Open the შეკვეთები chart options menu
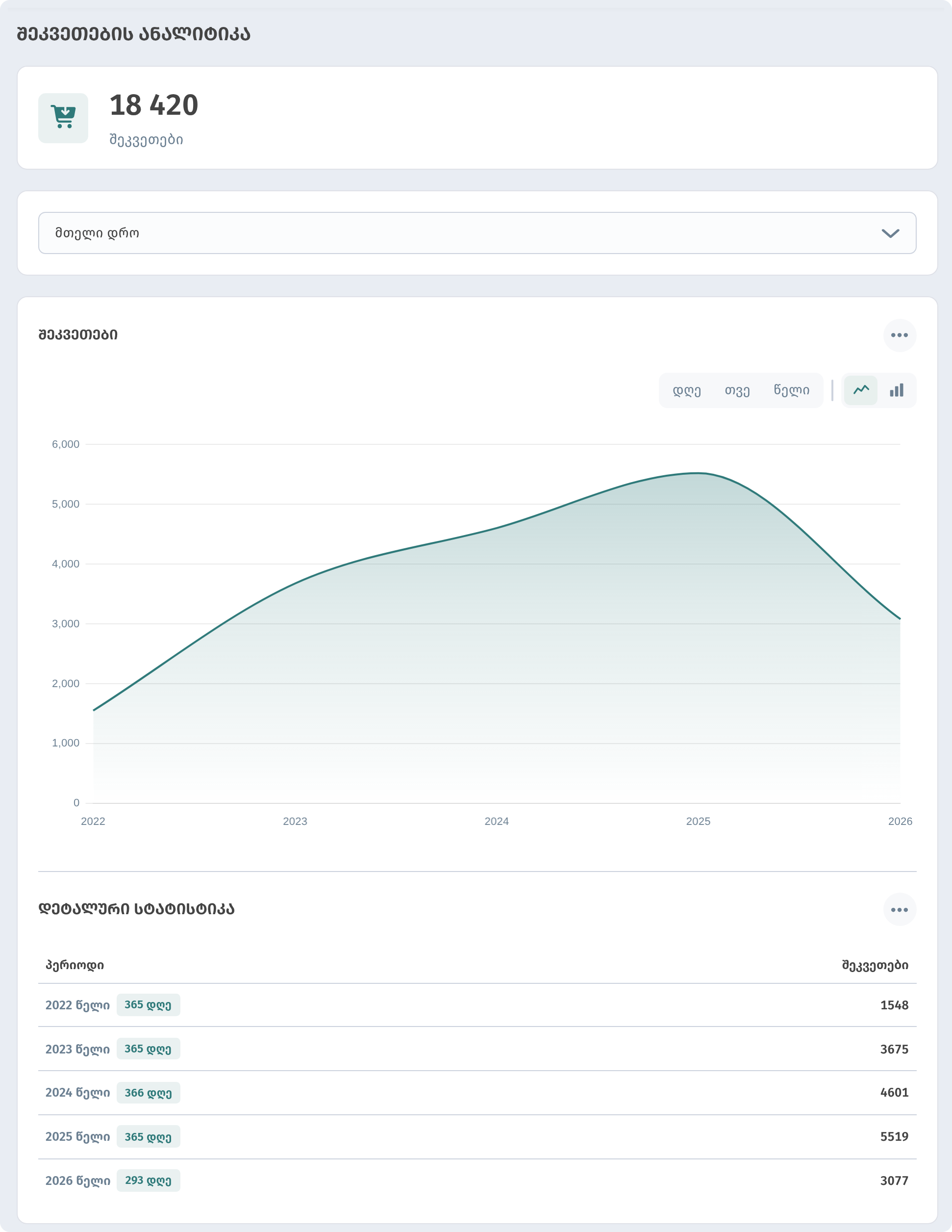The height and width of the screenshot is (1232, 952). 900,335
